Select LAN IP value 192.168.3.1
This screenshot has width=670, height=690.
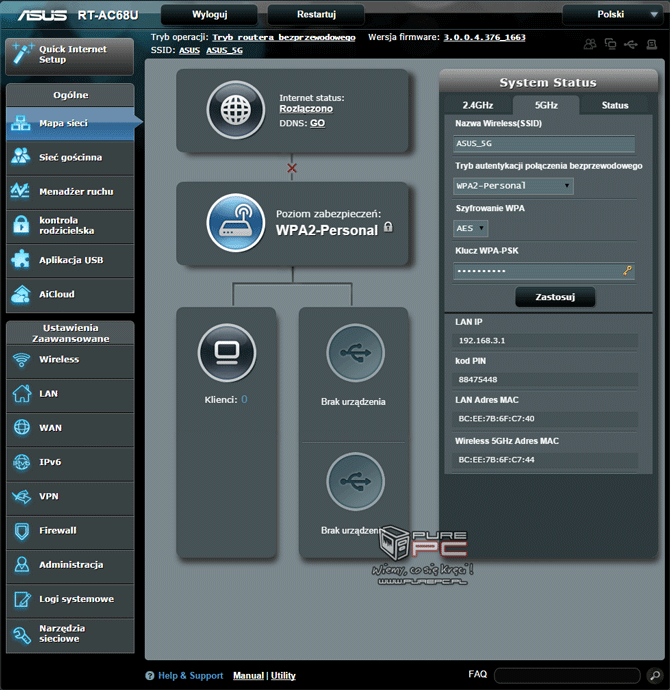(x=482, y=341)
